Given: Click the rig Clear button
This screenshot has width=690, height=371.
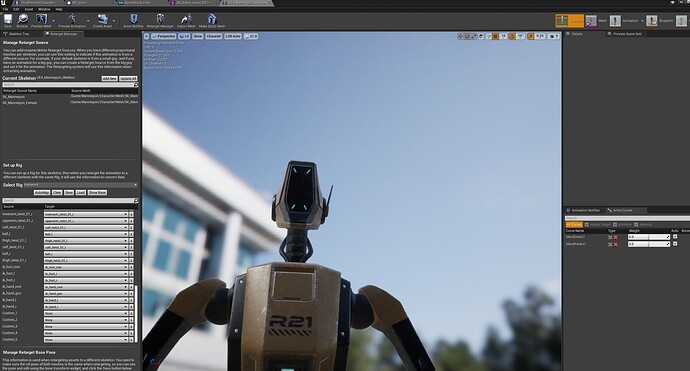Looking at the screenshot, I should 57,193.
